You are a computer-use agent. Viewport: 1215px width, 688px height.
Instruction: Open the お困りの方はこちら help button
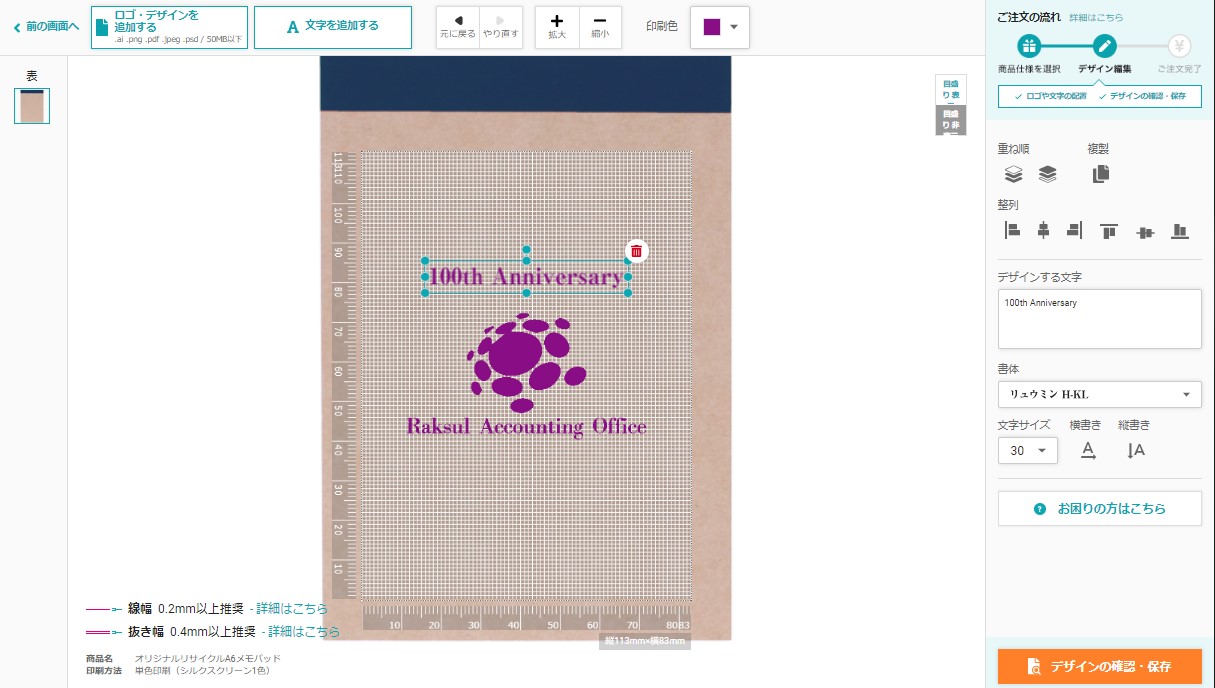[1100, 509]
